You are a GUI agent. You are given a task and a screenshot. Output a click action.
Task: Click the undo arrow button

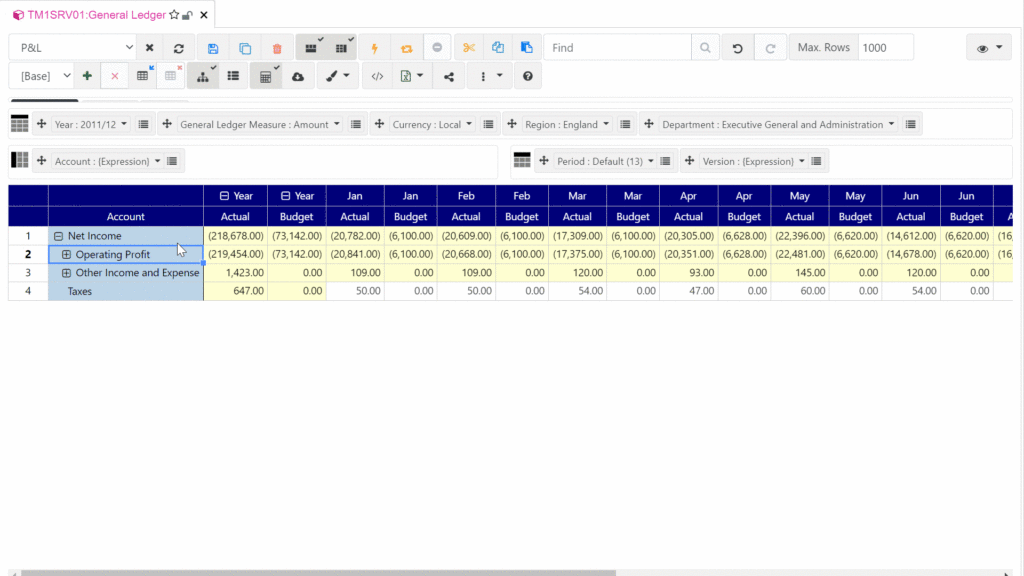tap(738, 48)
